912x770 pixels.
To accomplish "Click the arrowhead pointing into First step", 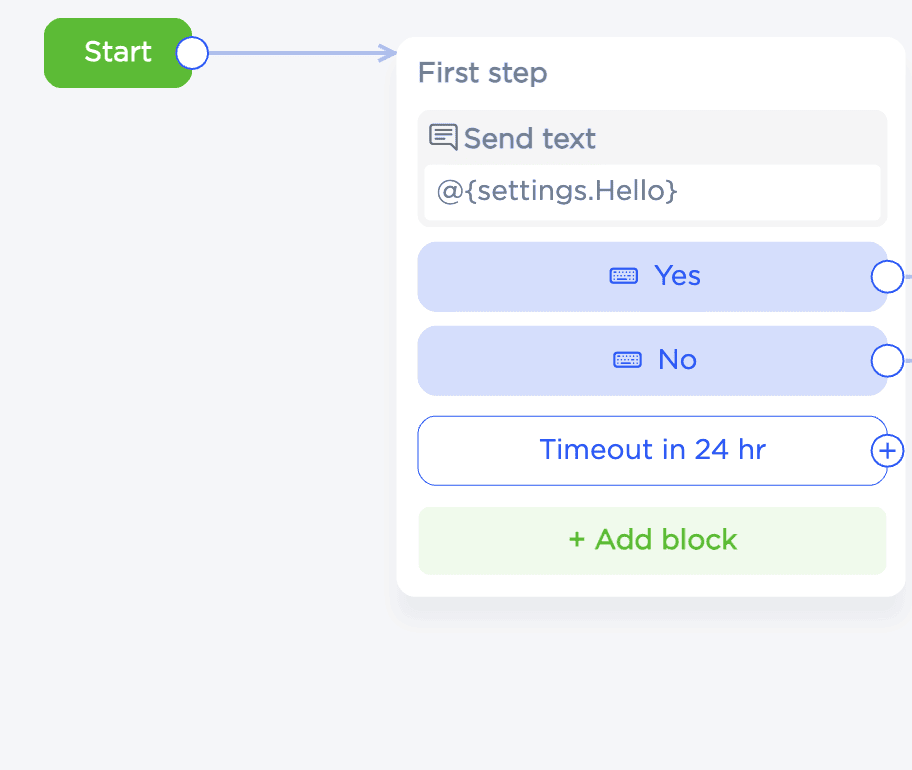I will [x=389, y=53].
